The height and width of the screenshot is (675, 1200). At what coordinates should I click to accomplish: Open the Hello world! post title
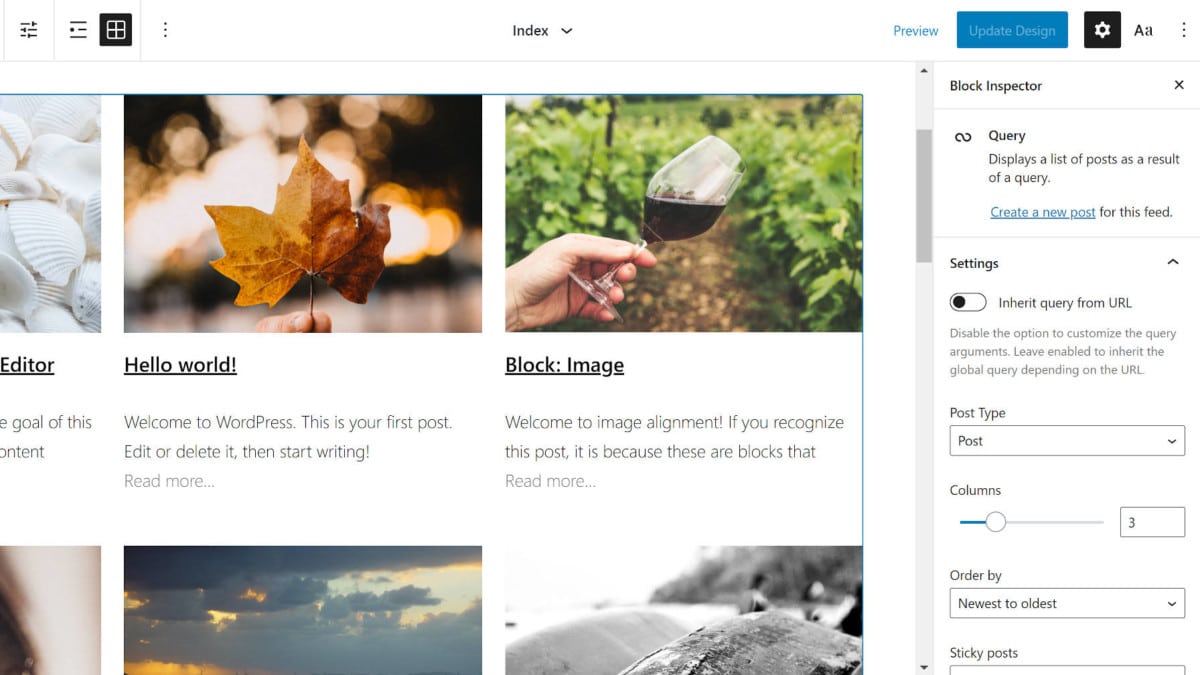(x=180, y=365)
